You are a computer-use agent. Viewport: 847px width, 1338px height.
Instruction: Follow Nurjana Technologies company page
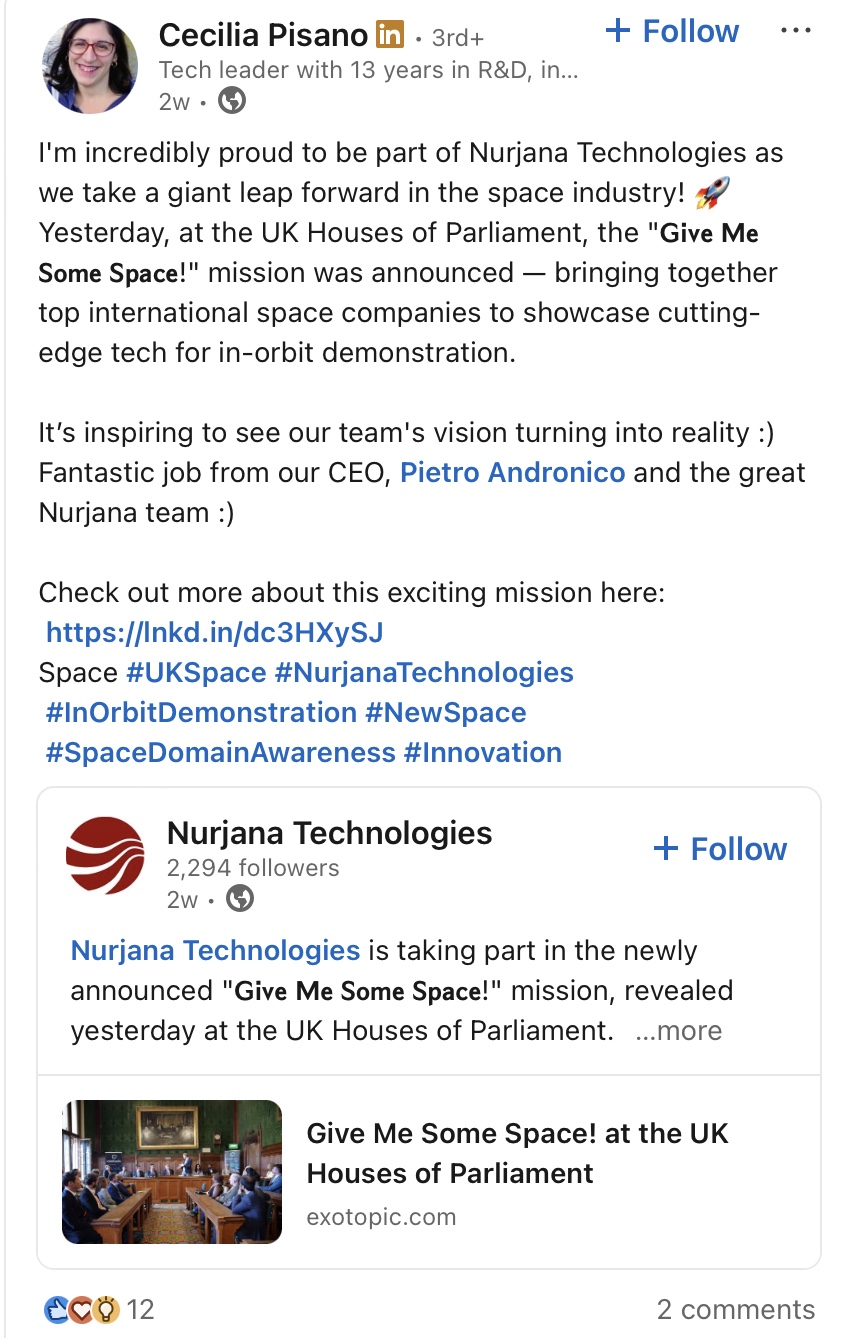(720, 849)
